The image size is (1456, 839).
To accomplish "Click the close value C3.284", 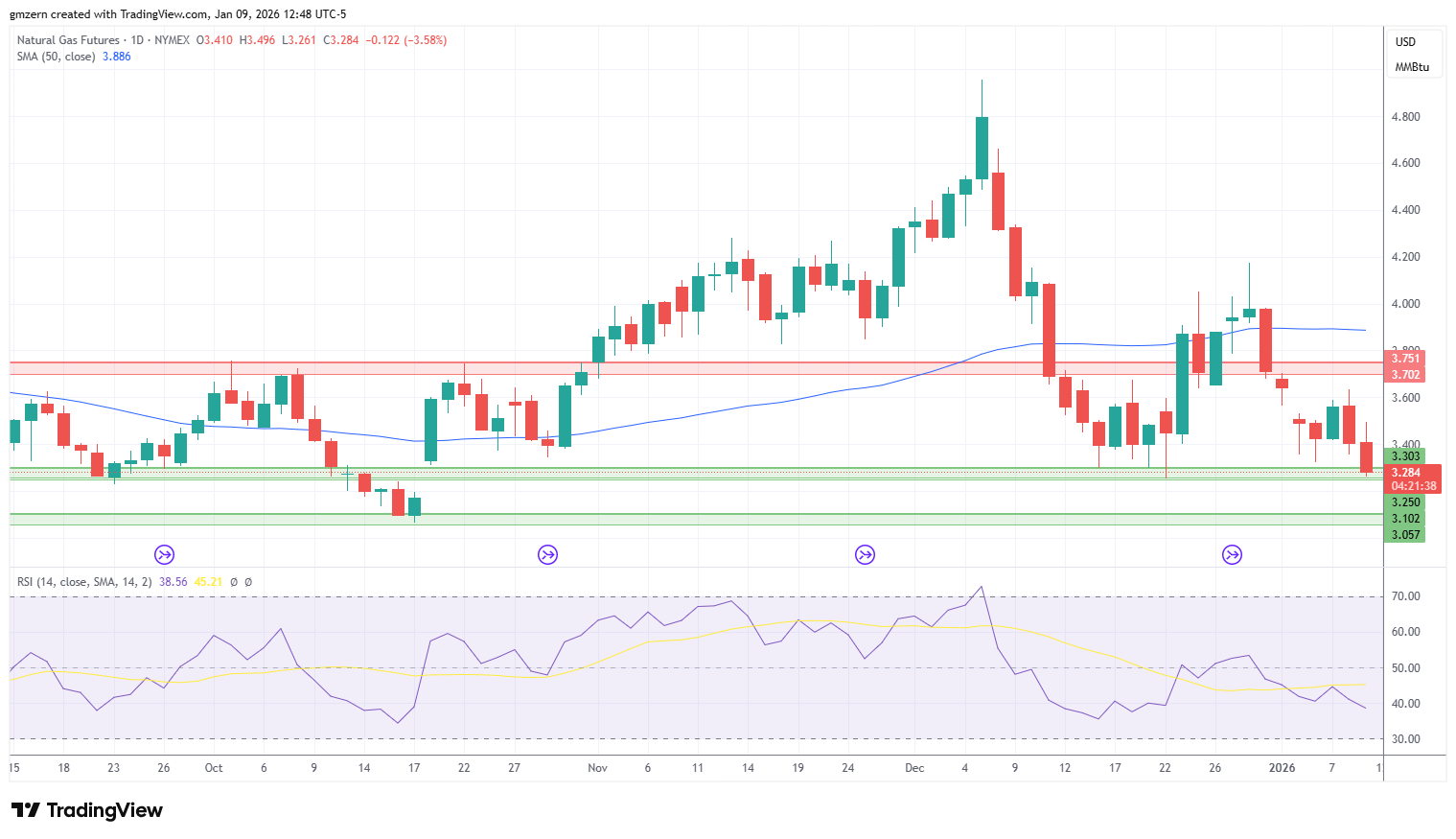I will click(340, 40).
